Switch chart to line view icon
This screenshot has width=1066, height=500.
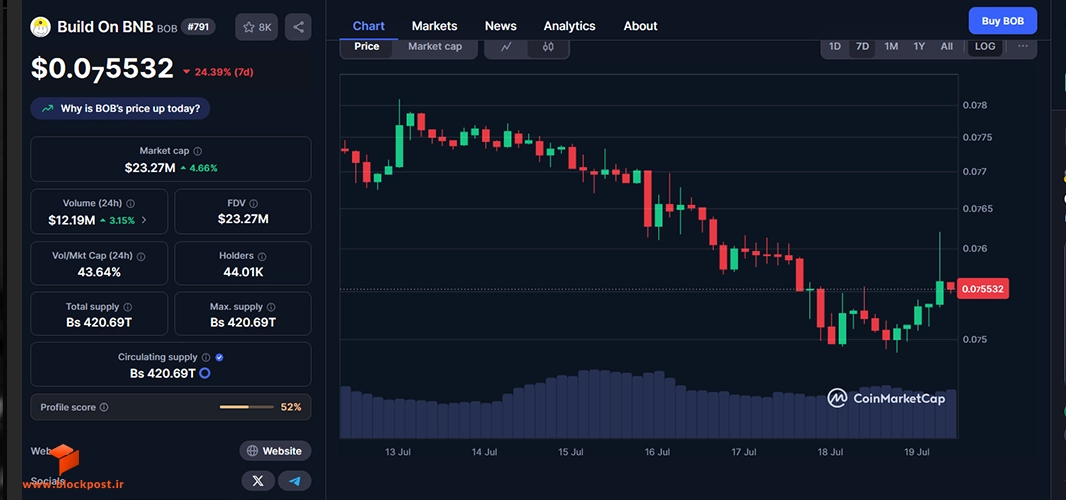pyautogui.click(x=506, y=47)
